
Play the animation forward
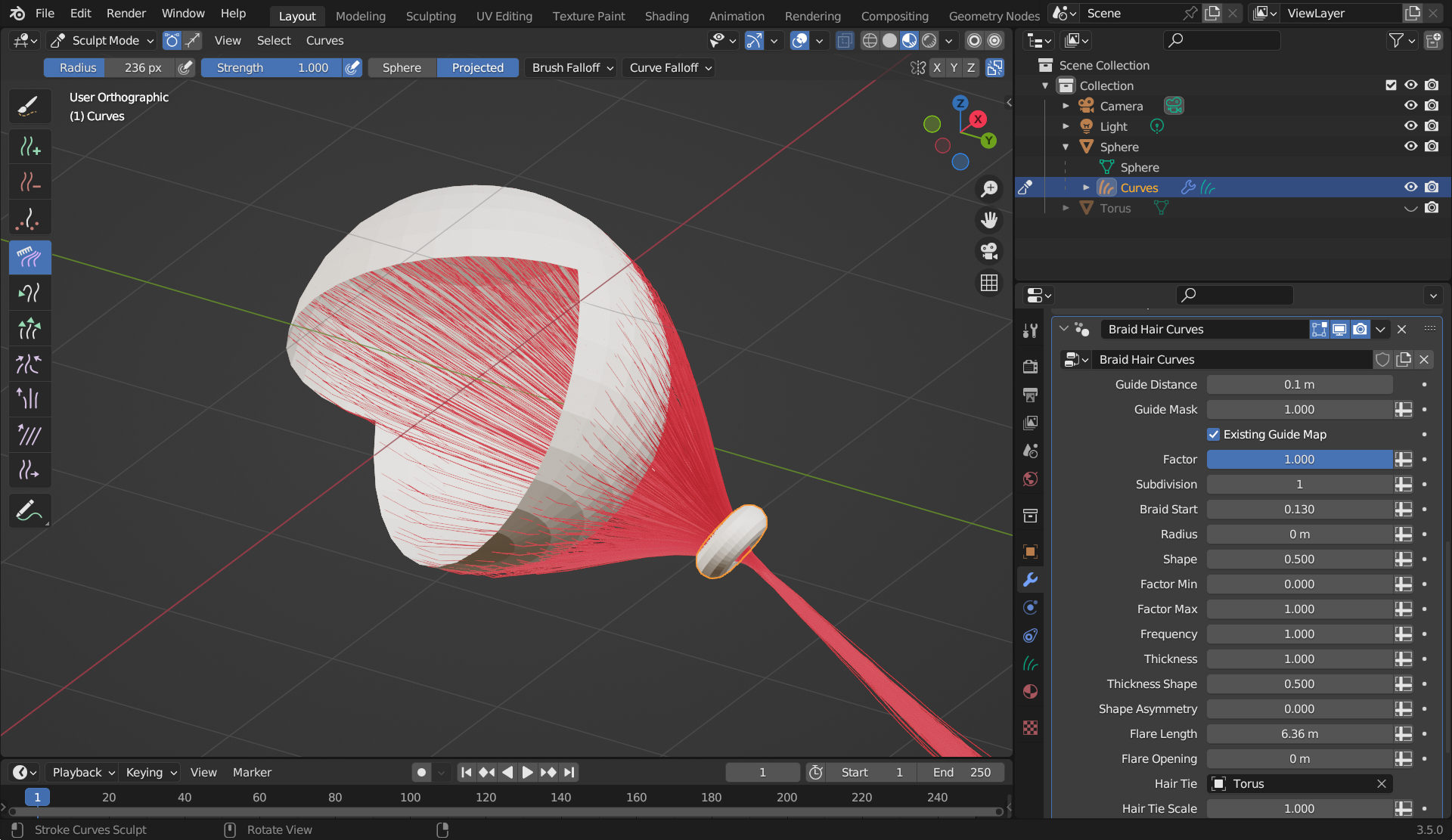click(528, 772)
